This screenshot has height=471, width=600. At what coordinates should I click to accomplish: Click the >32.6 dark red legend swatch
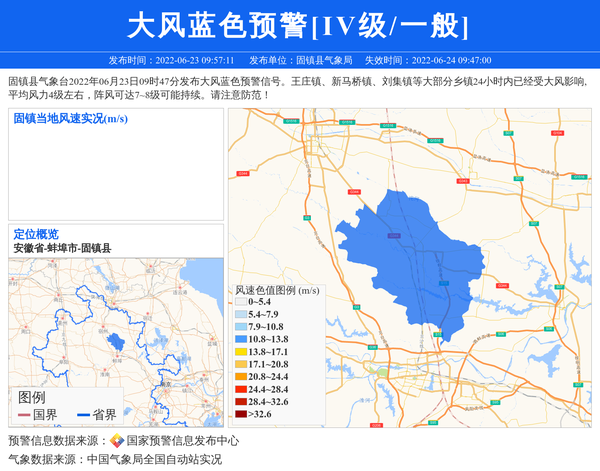tap(240, 414)
